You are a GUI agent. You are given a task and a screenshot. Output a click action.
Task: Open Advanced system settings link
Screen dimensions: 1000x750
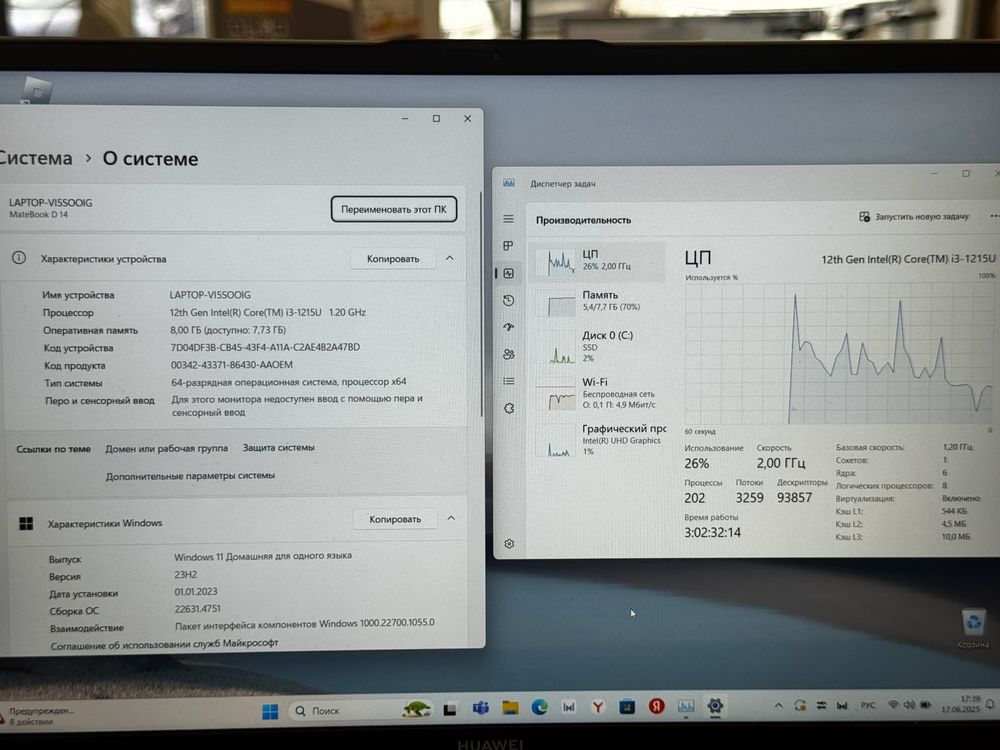[x=190, y=476]
